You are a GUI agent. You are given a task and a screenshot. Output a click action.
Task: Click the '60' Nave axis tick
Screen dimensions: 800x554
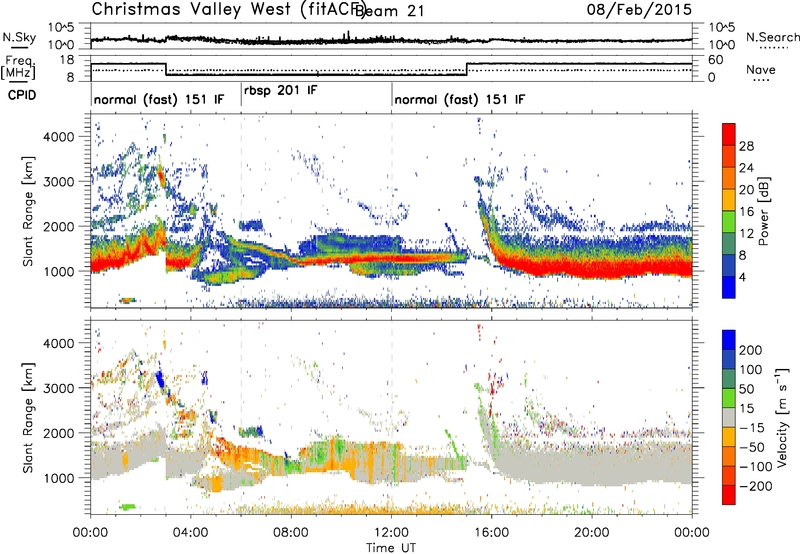[x=716, y=60]
